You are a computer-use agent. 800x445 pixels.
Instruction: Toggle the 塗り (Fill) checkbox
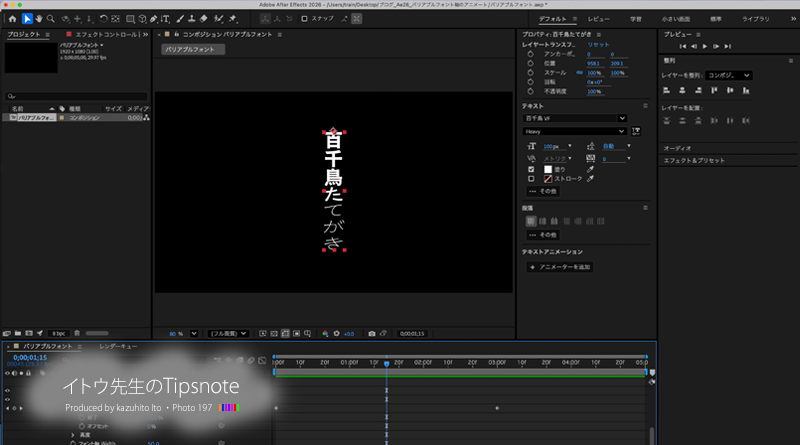[x=531, y=169]
